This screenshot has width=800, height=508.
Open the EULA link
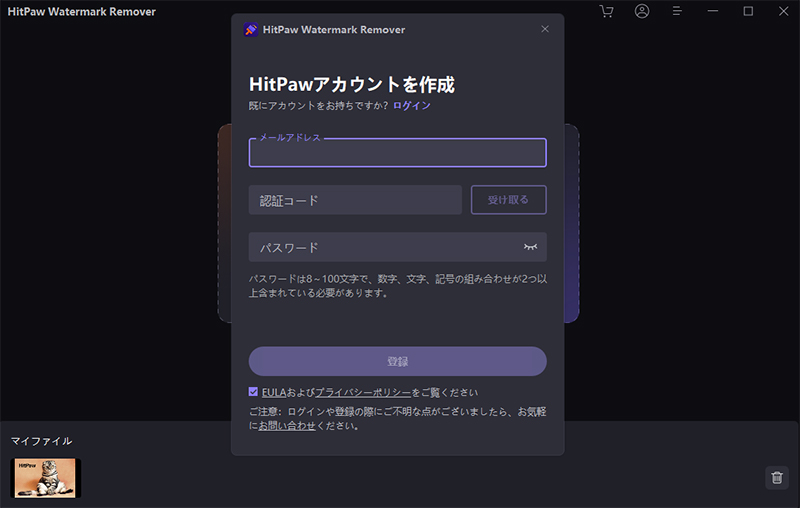pyautogui.click(x=274, y=392)
